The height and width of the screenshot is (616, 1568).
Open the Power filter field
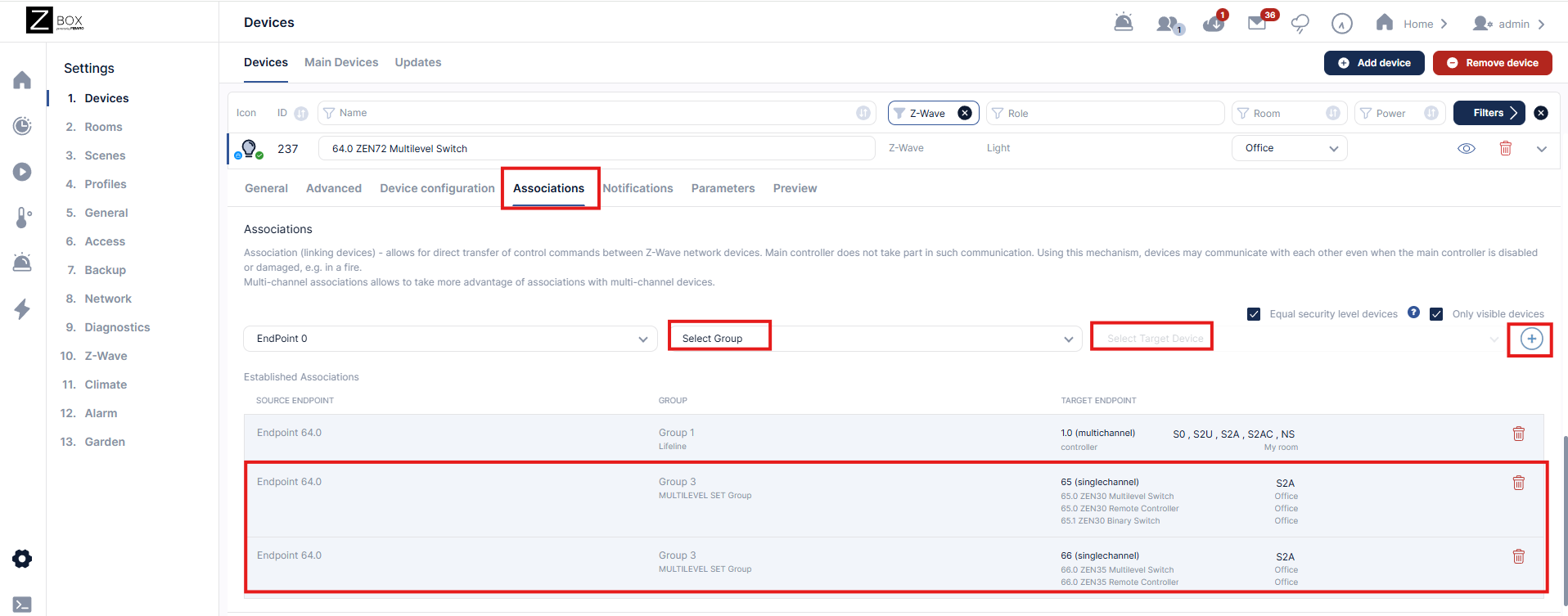[1400, 113]
